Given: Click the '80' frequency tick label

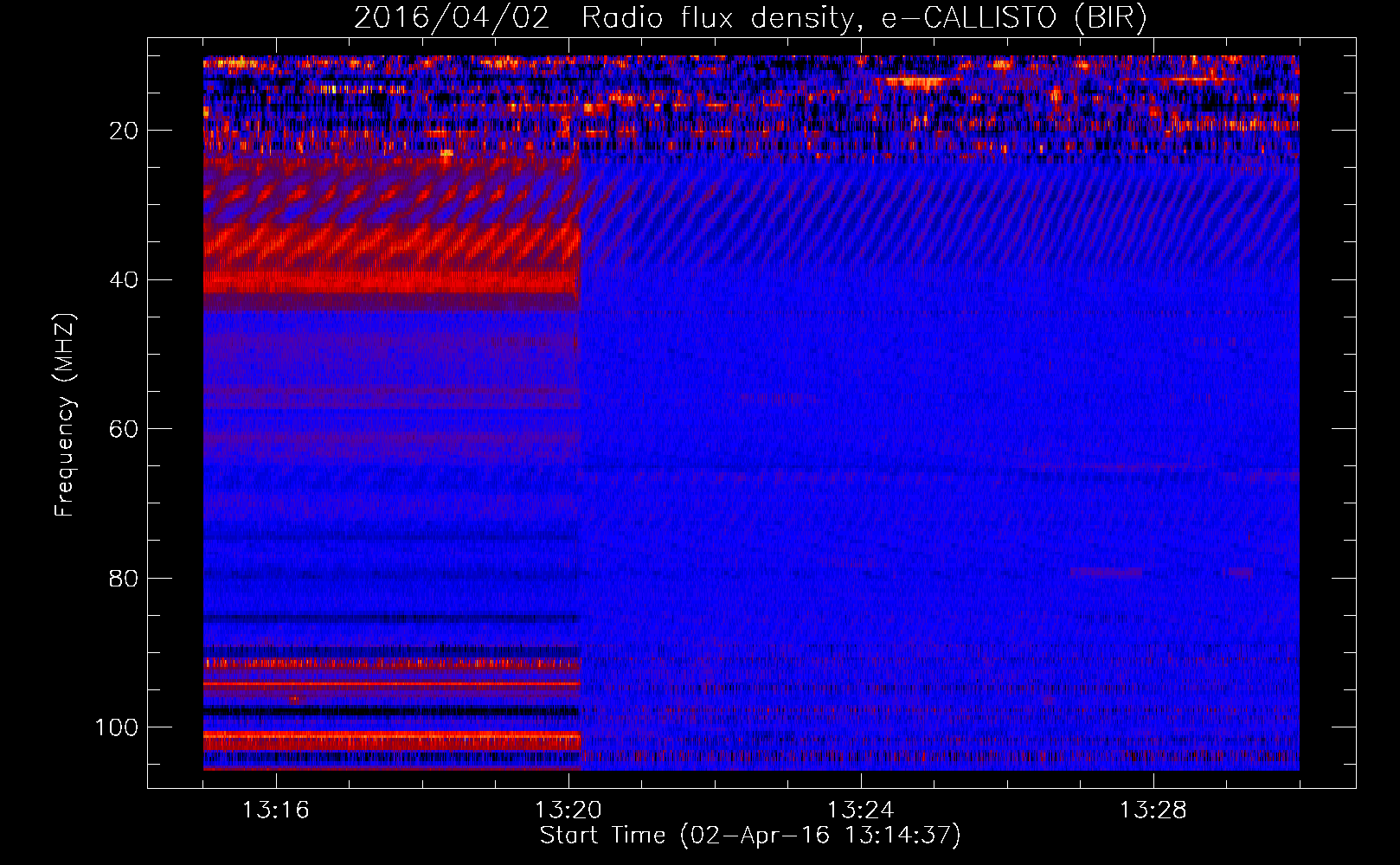Looking at the screenshot, I should tap(124, 578).
